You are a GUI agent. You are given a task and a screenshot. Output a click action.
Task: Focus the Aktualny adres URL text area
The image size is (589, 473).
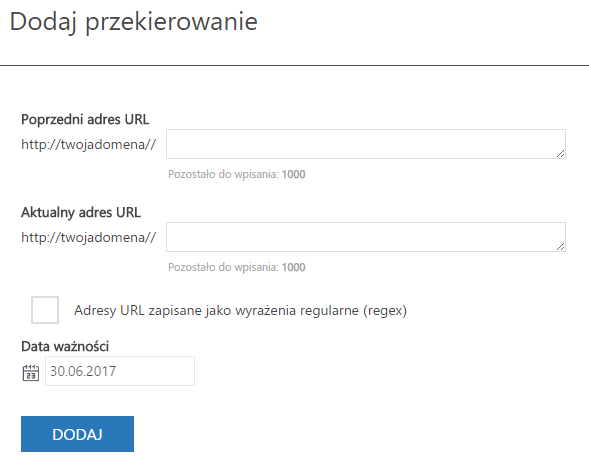[366, 237]
